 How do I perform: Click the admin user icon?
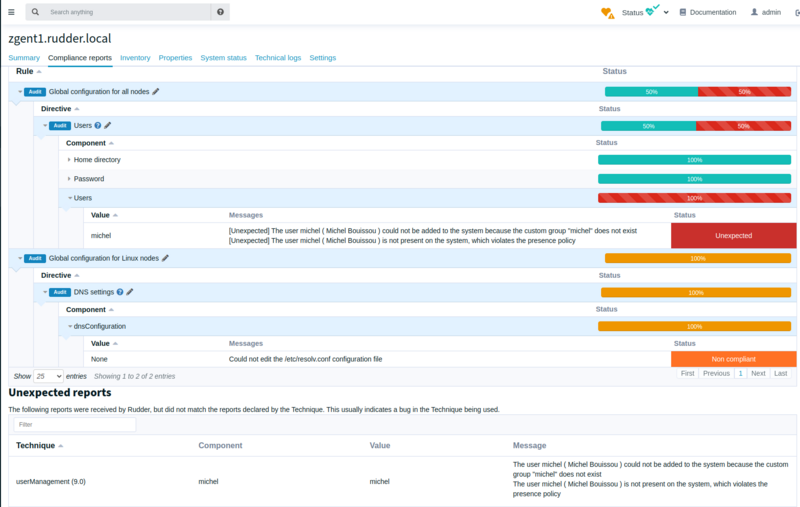pos(754,12)
